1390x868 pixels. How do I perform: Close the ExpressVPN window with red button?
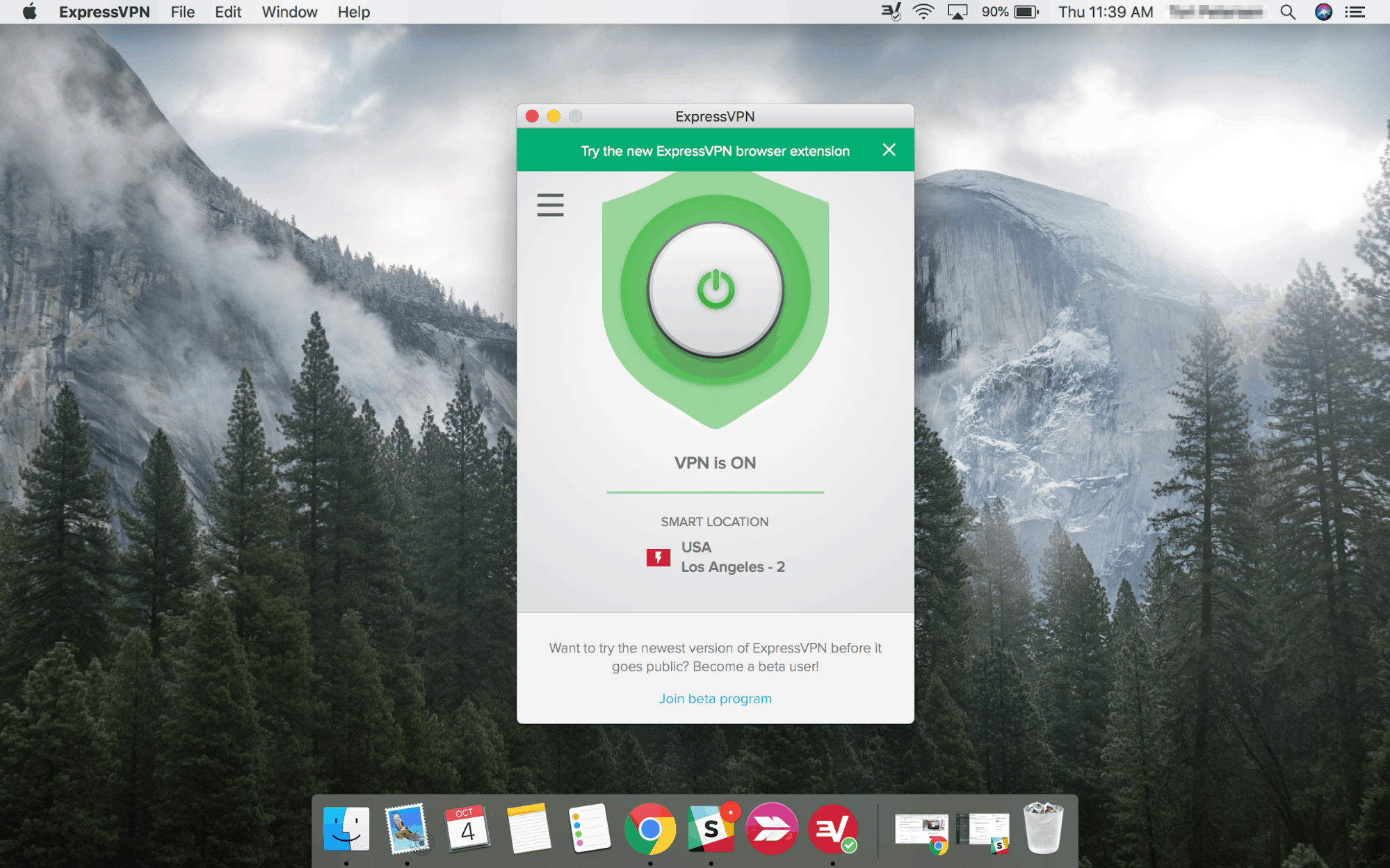pos(532,116)
